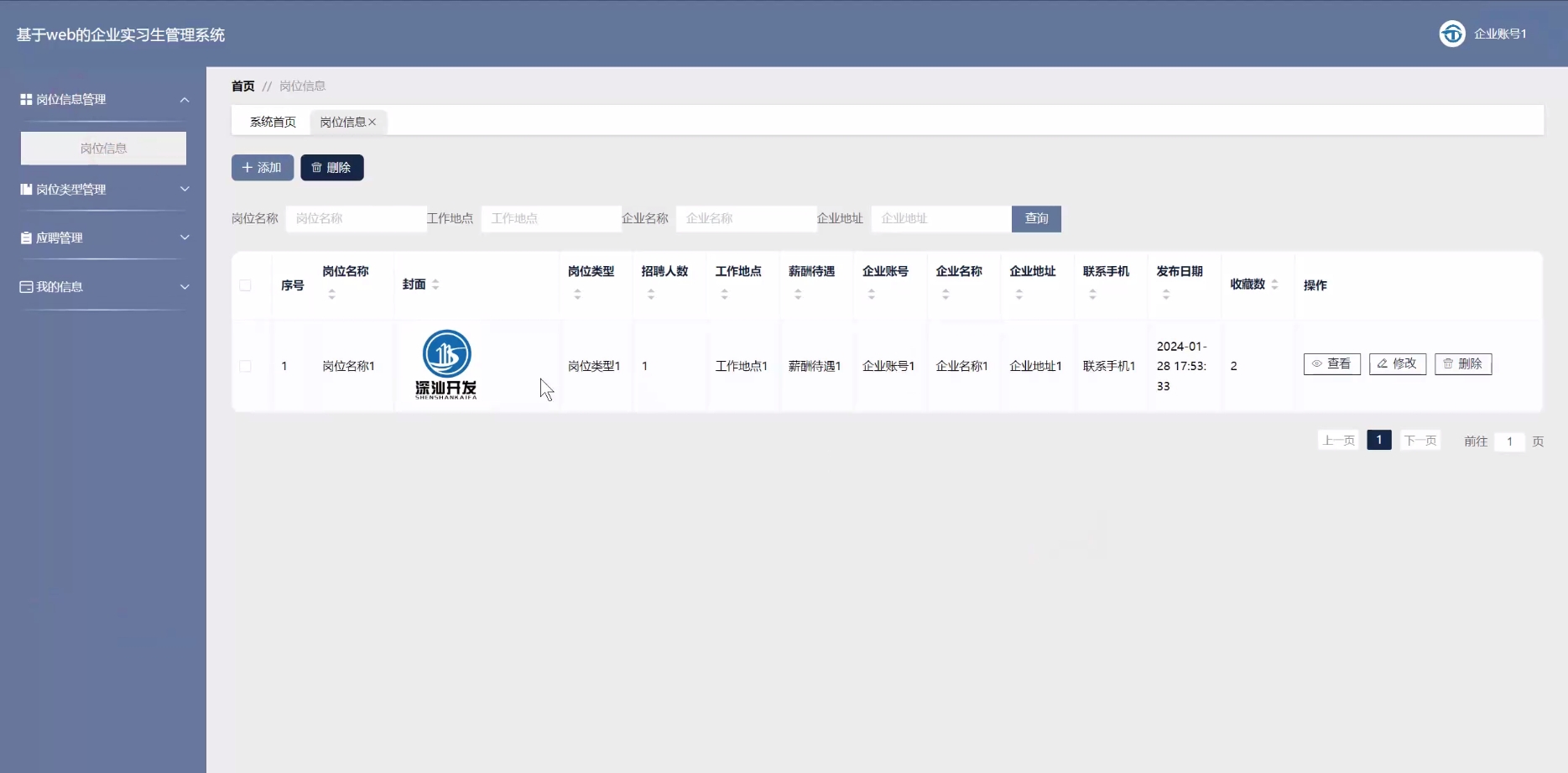This screenshot has height=773, width=1568.
Task: Click the dark 删除 toolbar button
Action: point(332,168)
